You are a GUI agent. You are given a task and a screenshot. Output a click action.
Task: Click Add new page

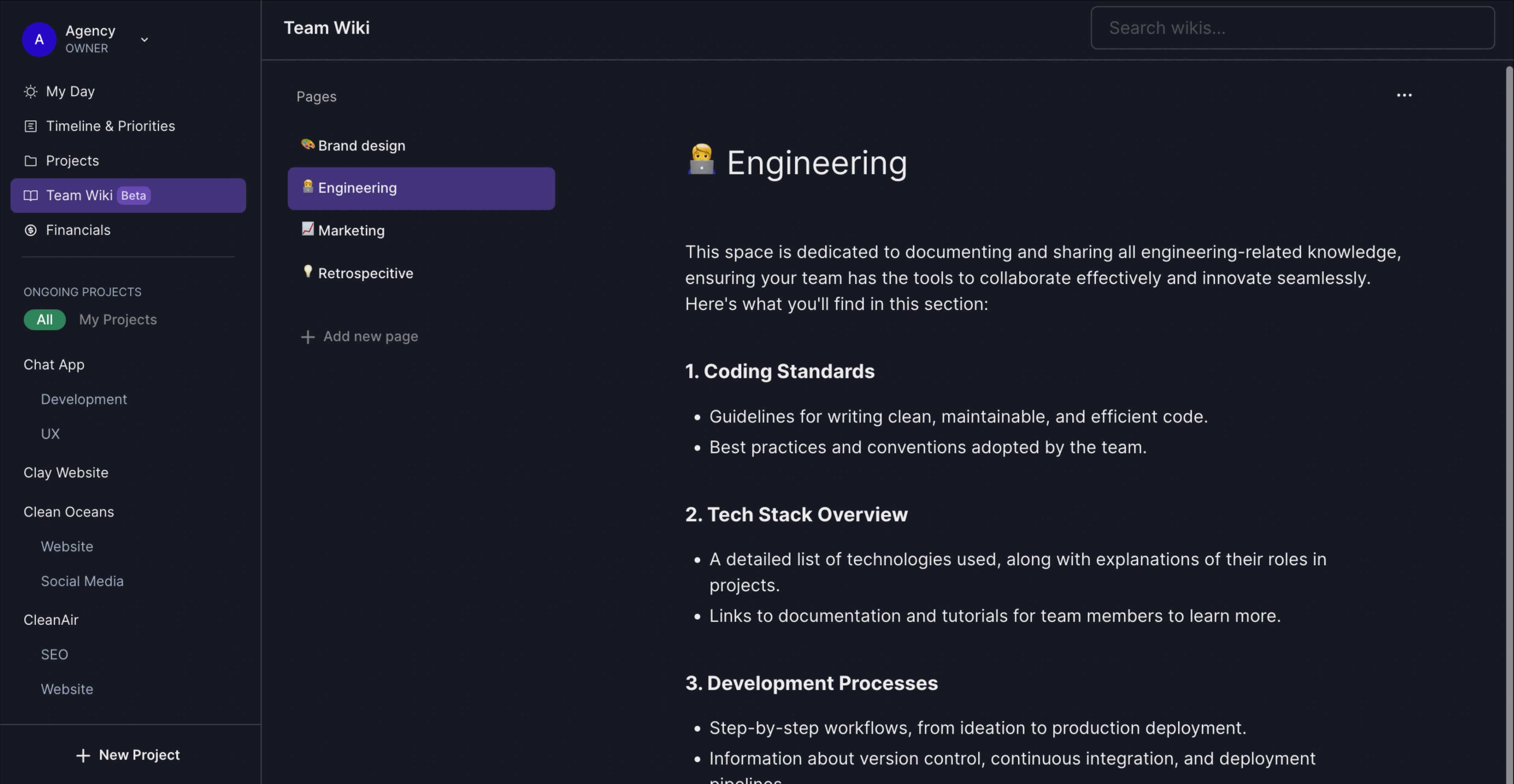(x=360, y=336)
